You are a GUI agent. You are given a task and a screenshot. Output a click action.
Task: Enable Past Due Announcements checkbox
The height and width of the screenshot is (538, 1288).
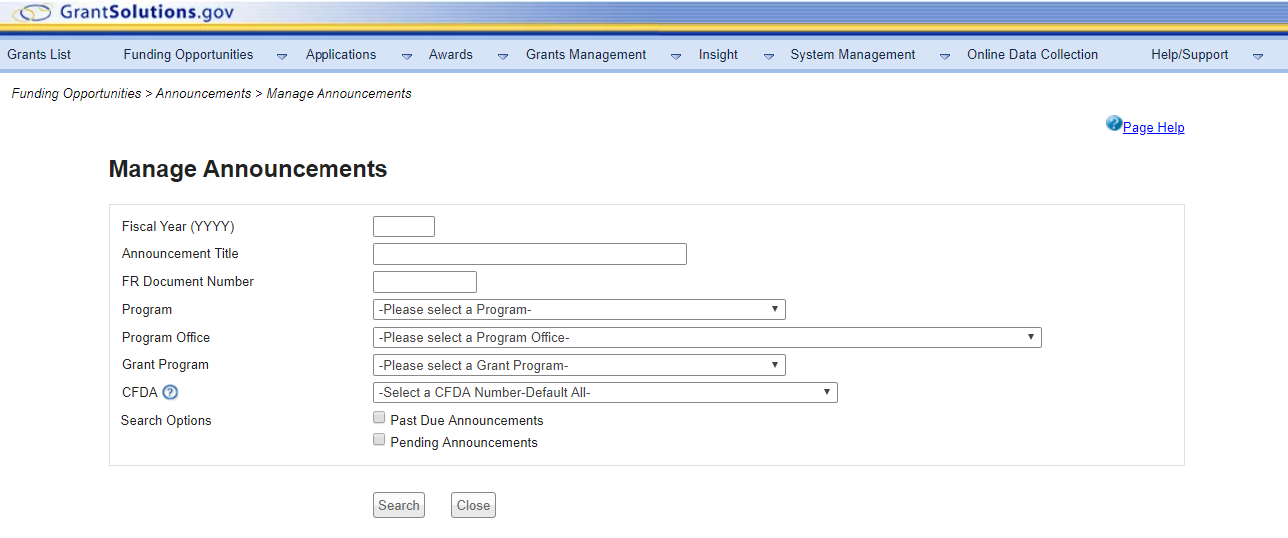pos(379,418)
